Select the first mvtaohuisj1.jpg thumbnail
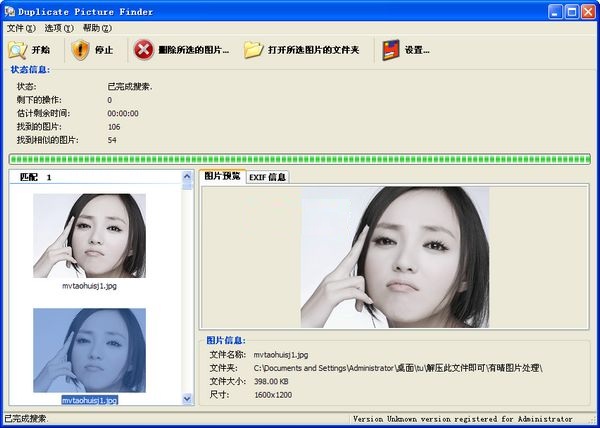The width and height of the screenshot is (600, 428). tap(89, 235)
